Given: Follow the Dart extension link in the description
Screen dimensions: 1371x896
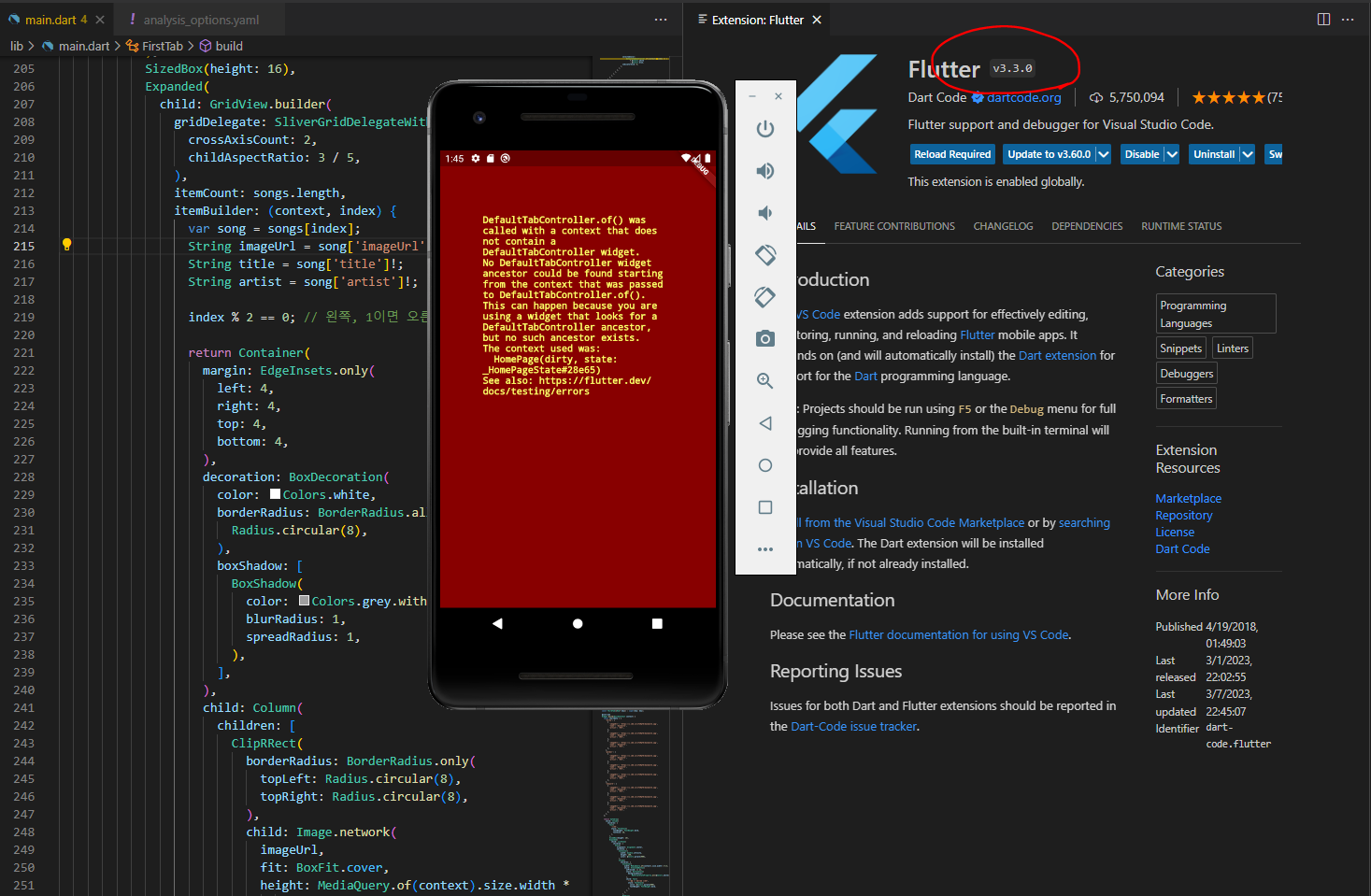Looking at the screenshot, I should (x=1057, y=356).
